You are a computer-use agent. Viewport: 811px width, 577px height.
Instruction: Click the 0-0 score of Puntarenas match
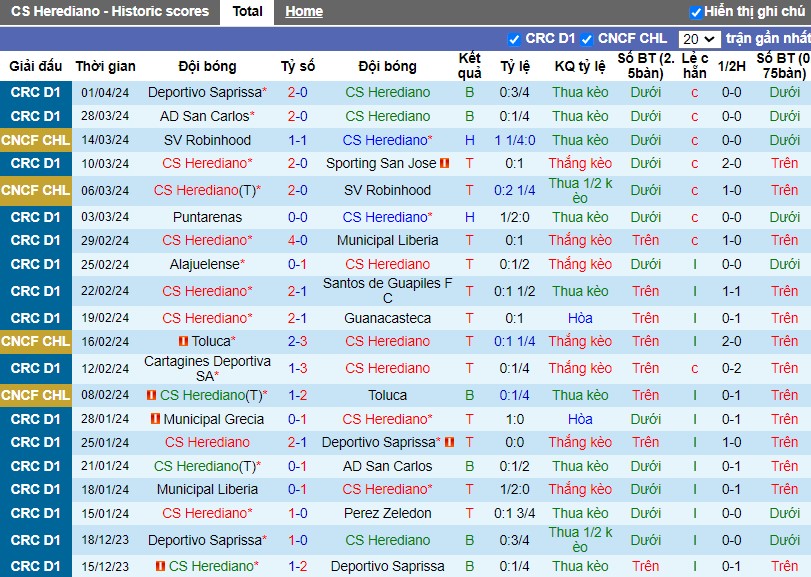pyautogui.click(x=297, y=217)
